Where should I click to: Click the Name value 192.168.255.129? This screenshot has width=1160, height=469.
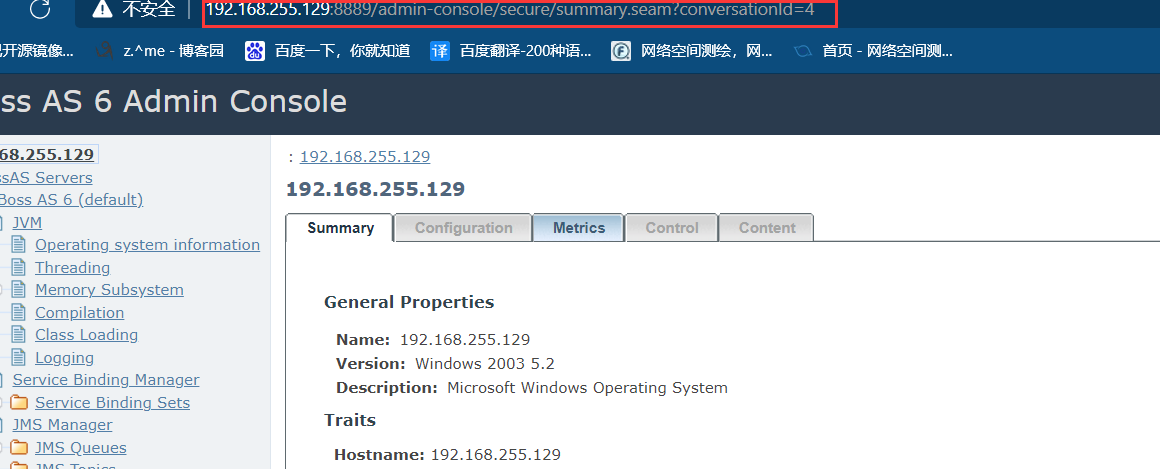(465, 340)
